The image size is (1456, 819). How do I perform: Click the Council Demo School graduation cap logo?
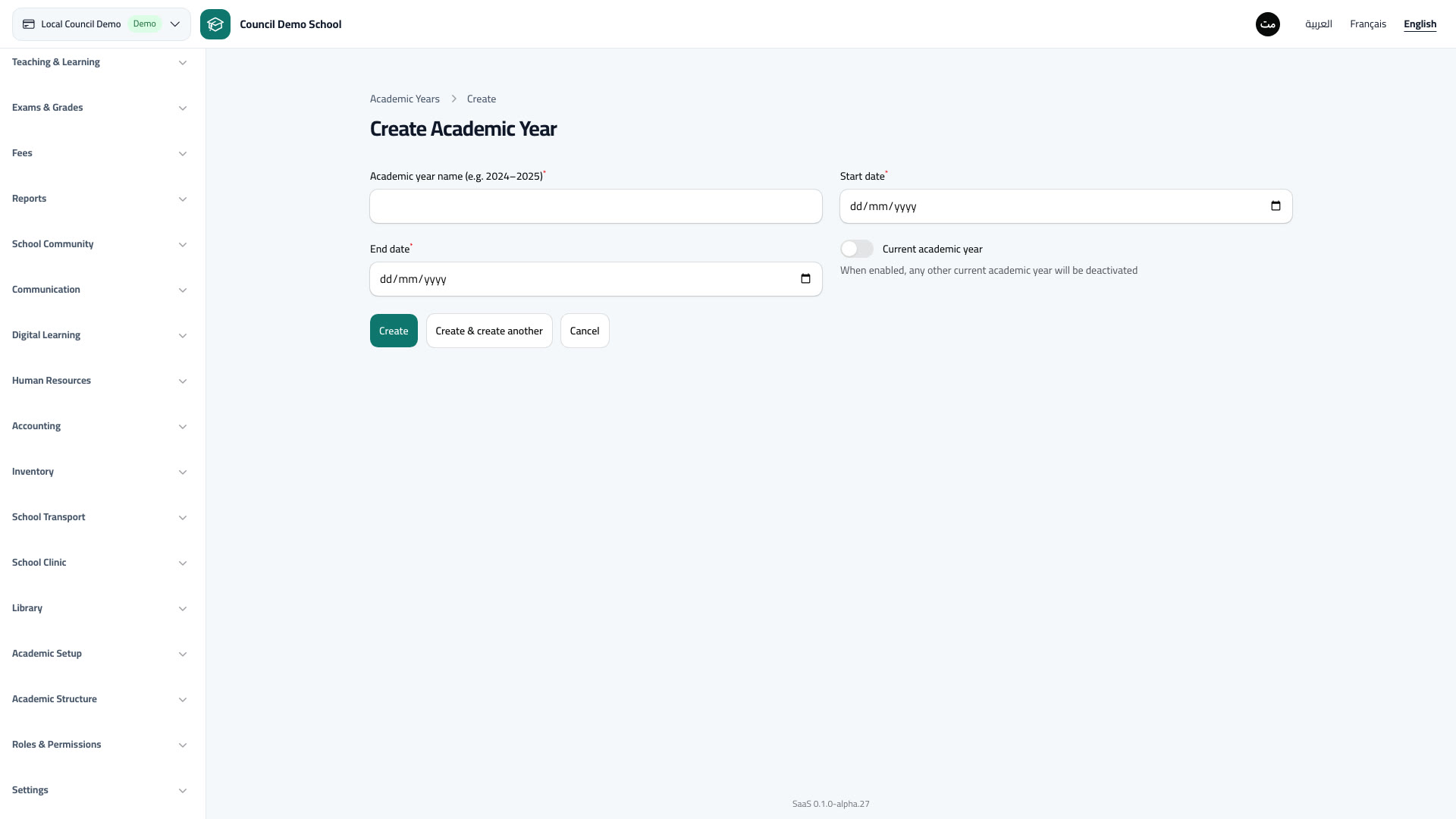[215, 24]
